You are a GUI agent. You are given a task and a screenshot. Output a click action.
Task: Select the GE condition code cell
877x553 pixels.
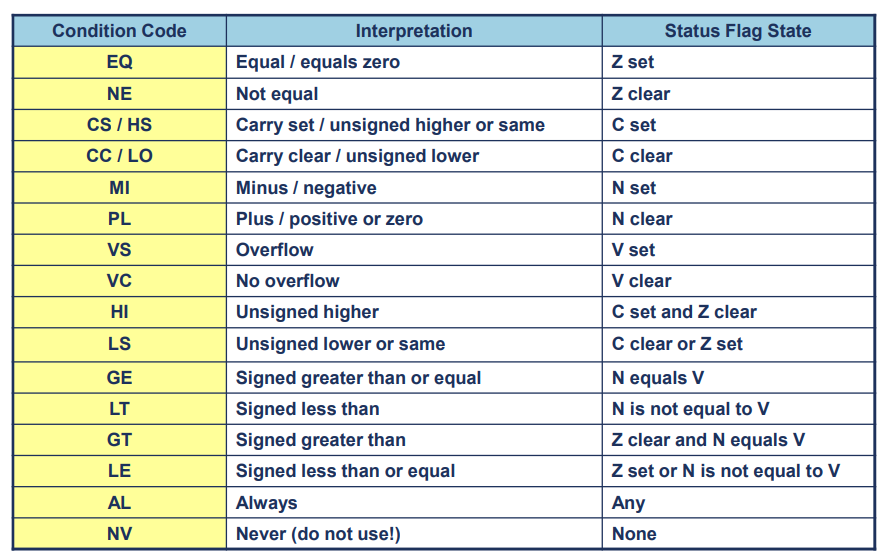pos(119,377)
